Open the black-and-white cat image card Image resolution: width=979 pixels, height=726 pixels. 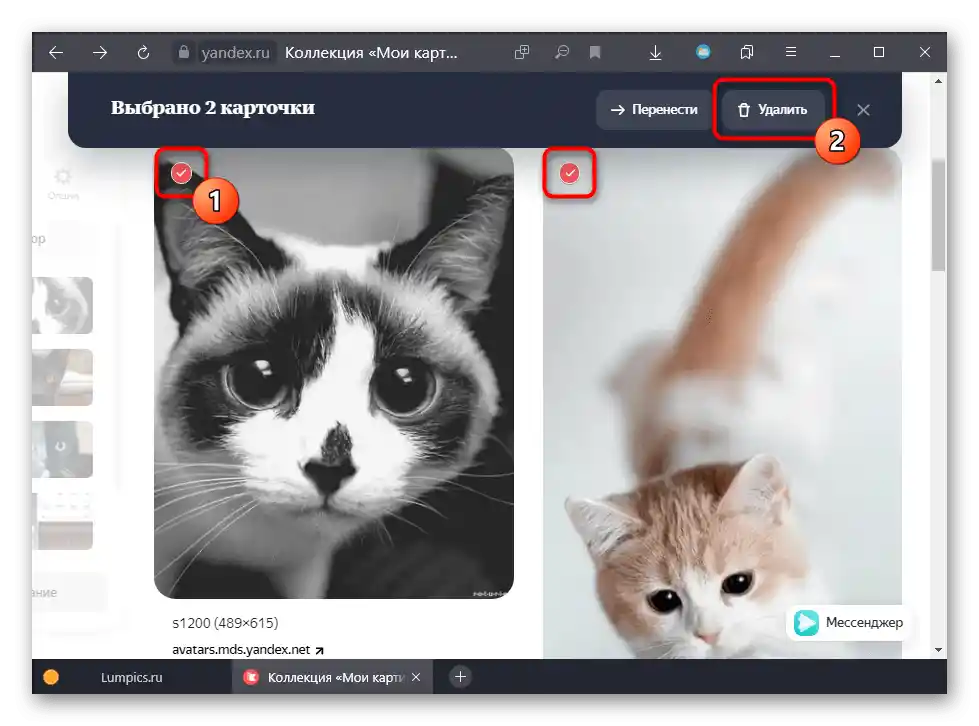(334, 373)
